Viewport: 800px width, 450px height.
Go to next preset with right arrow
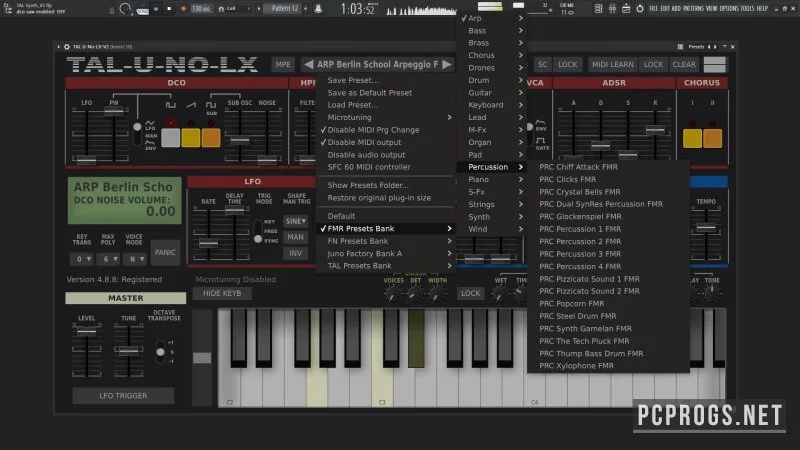[x=447, y=64]
